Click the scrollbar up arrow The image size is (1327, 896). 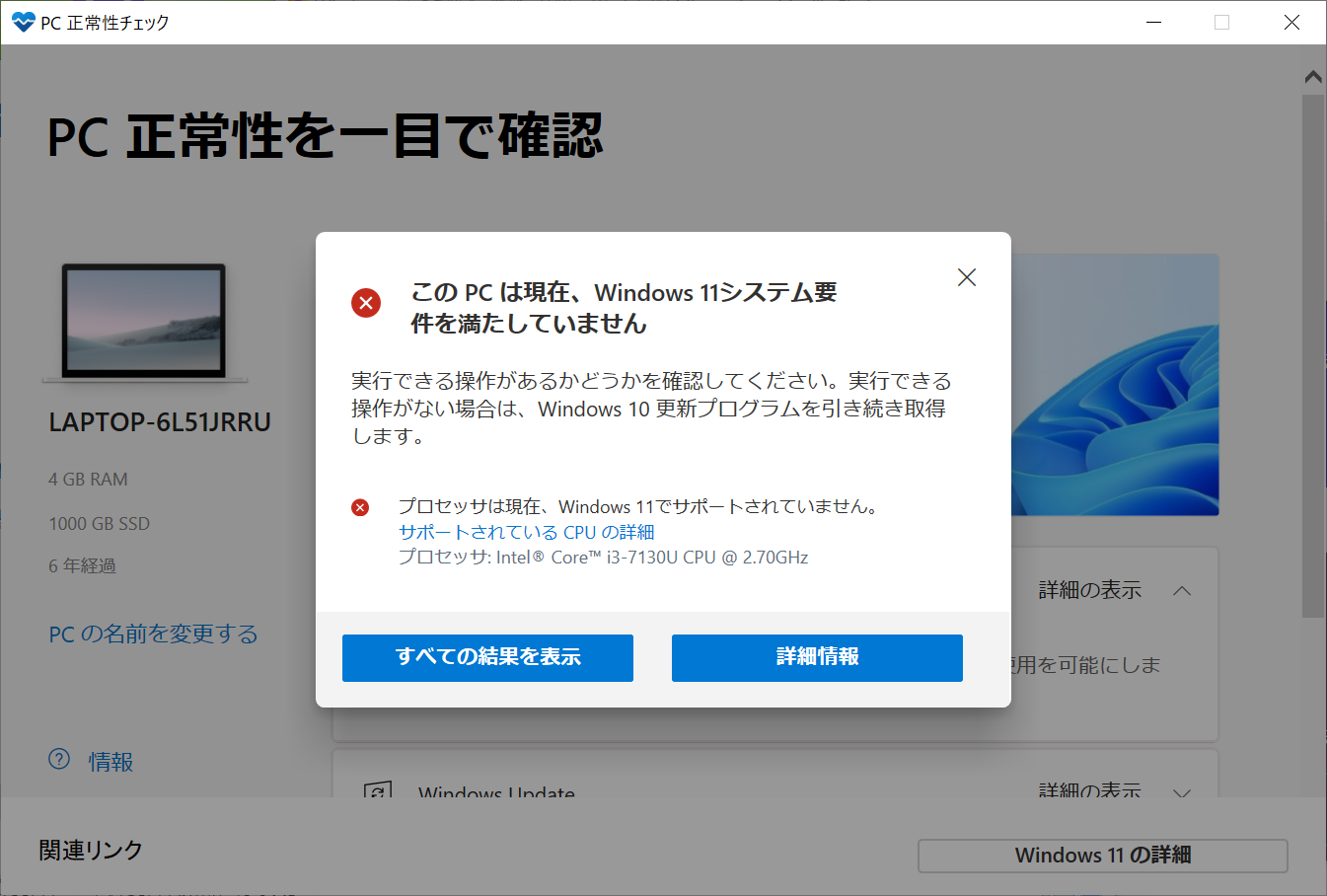coord(1312,75)
